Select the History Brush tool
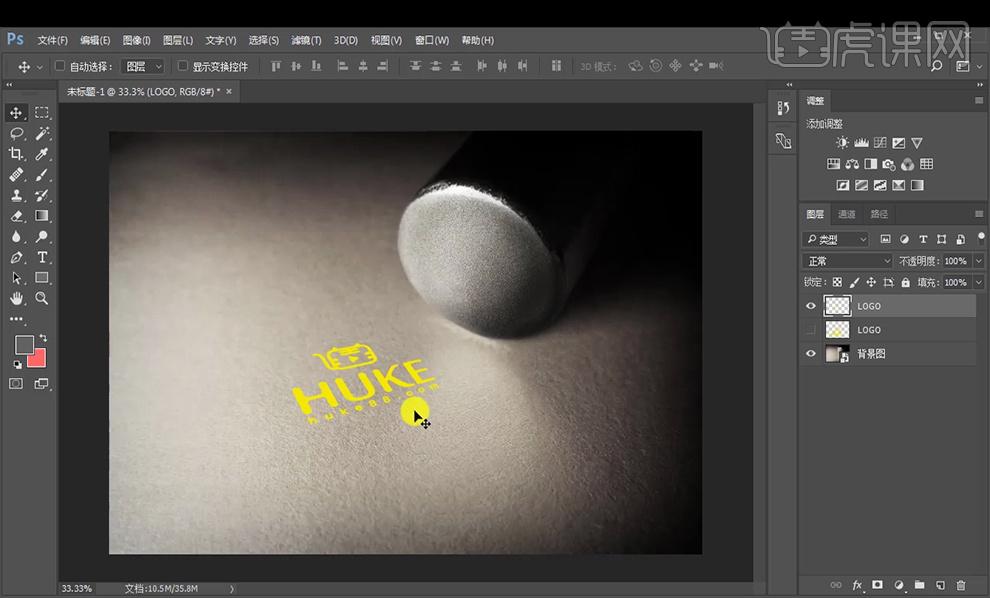This screenshot has width=990, height=598. coord(42,195)
